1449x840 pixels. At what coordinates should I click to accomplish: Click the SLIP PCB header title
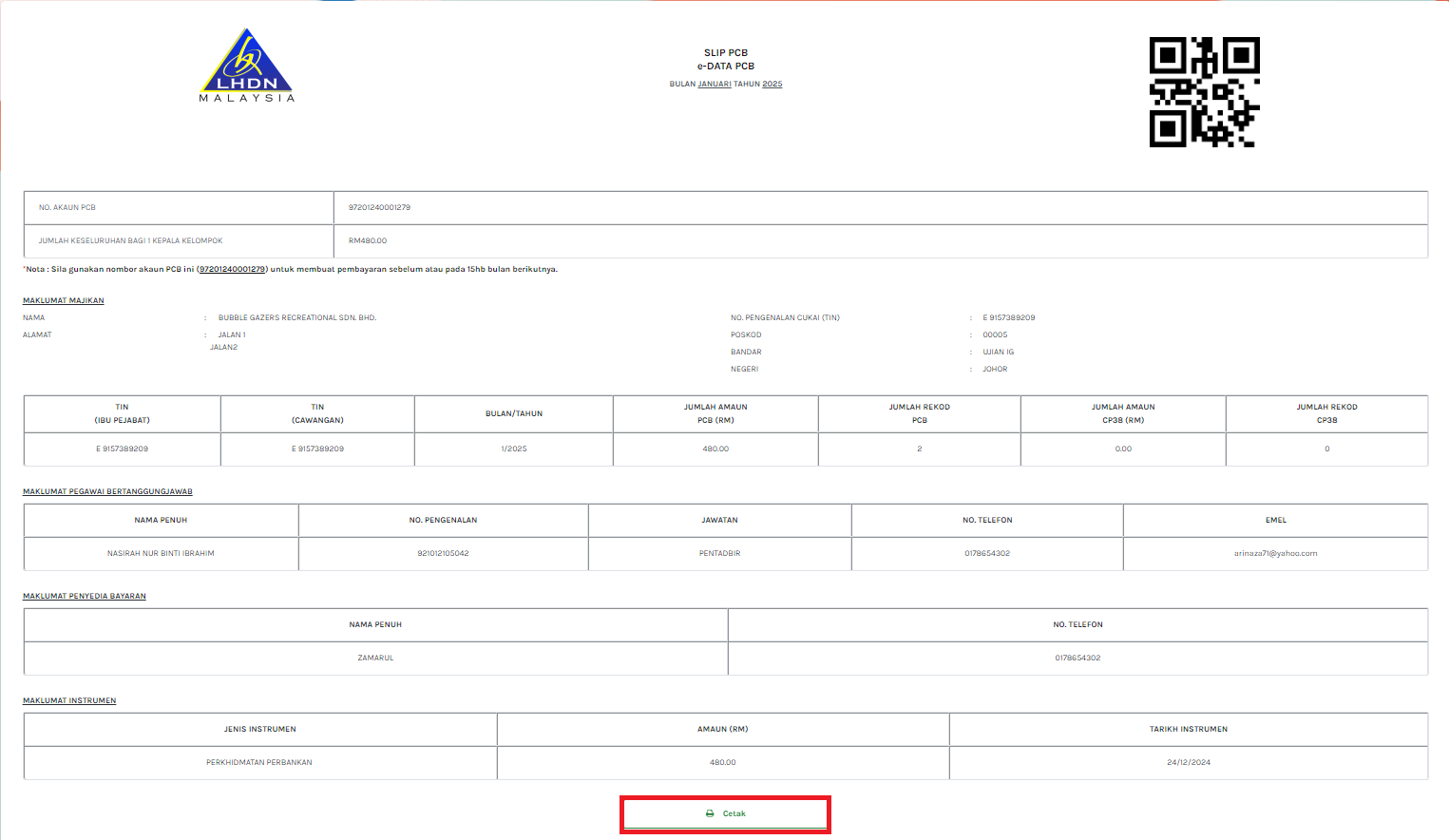tap(725, 53)
